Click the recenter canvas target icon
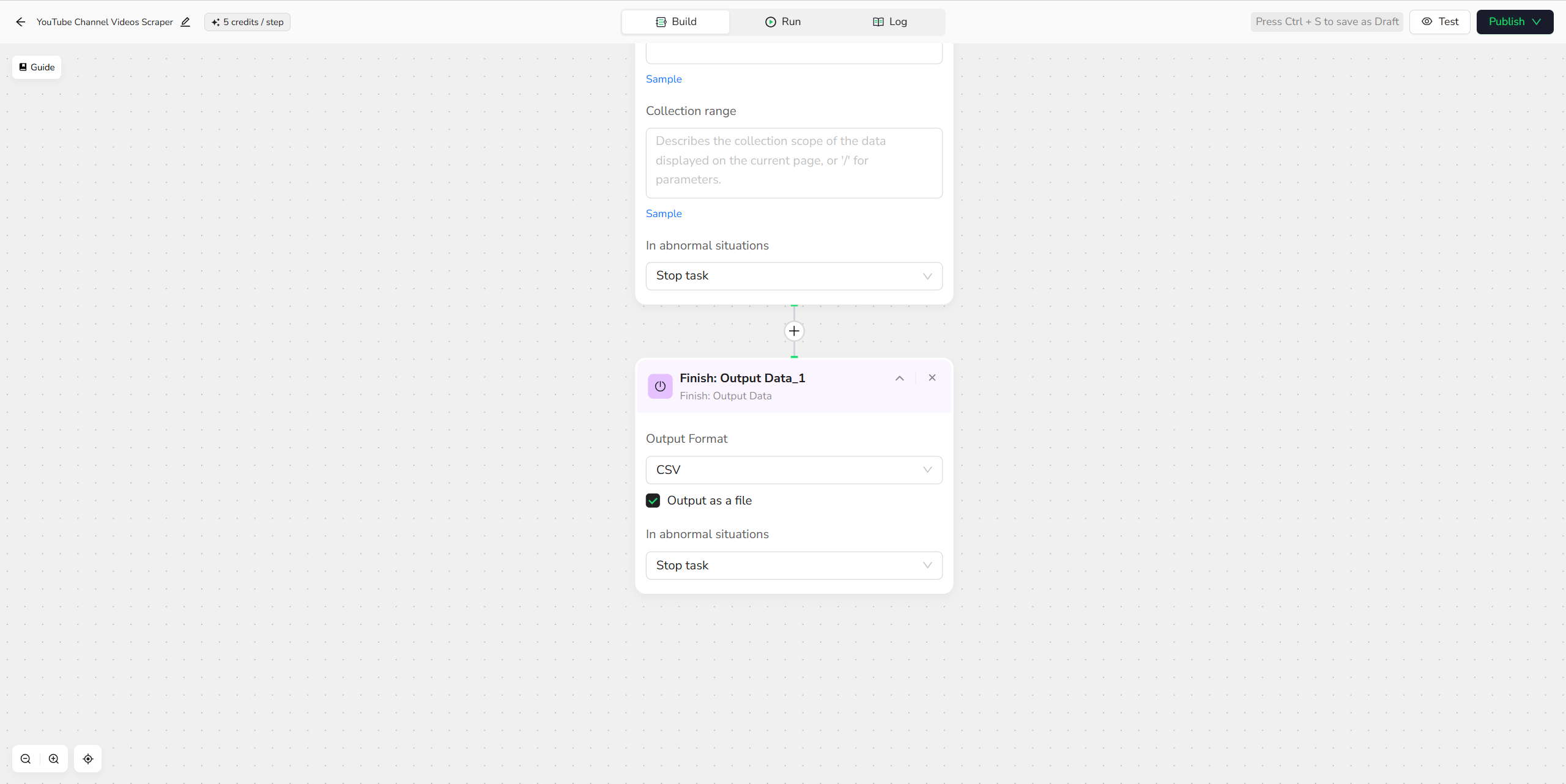The height and width of the screenshot is (784, 1566). click(88, 759)
